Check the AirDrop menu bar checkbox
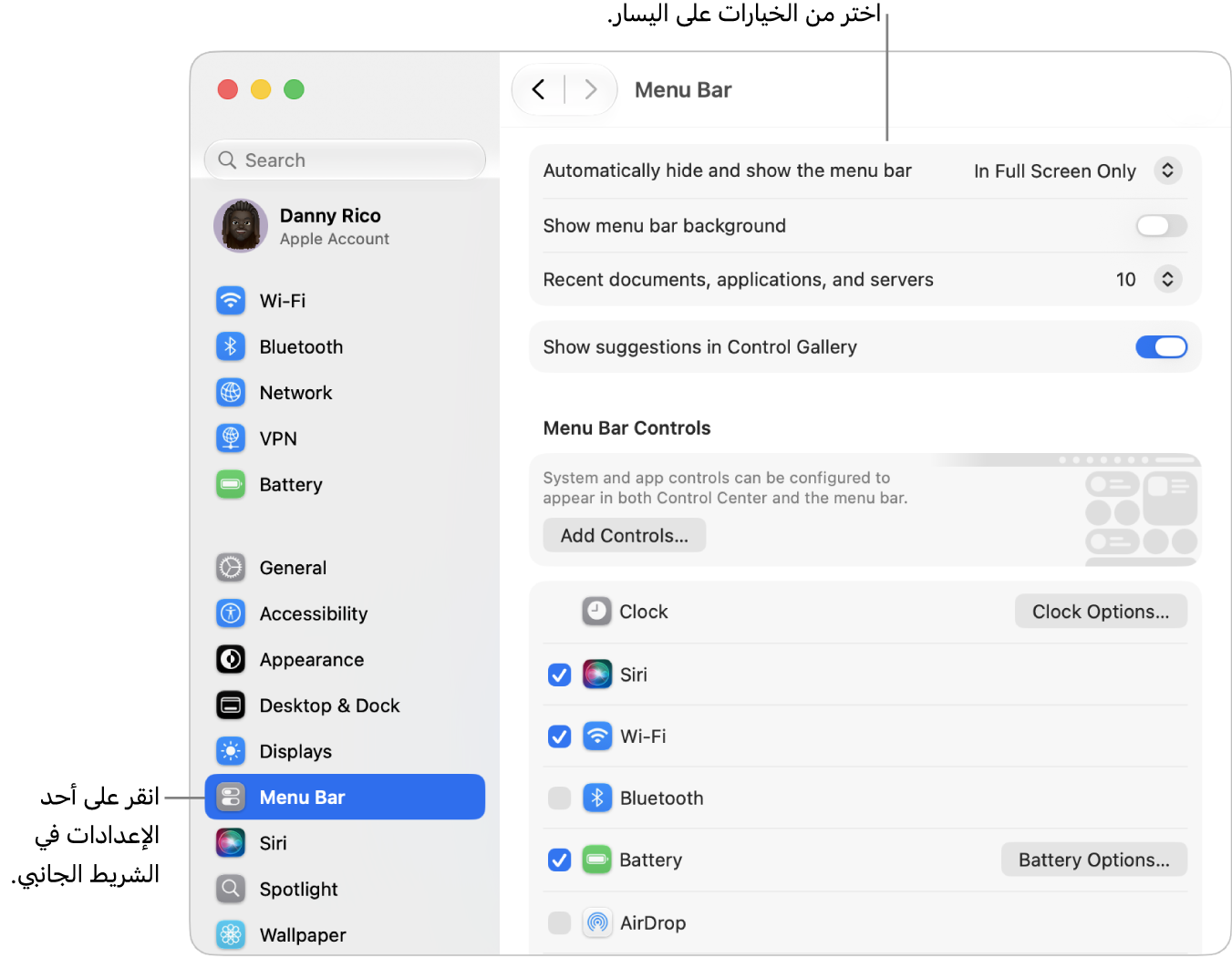The height and width of the screenshot is (958, 1232). tap(559, 922)
